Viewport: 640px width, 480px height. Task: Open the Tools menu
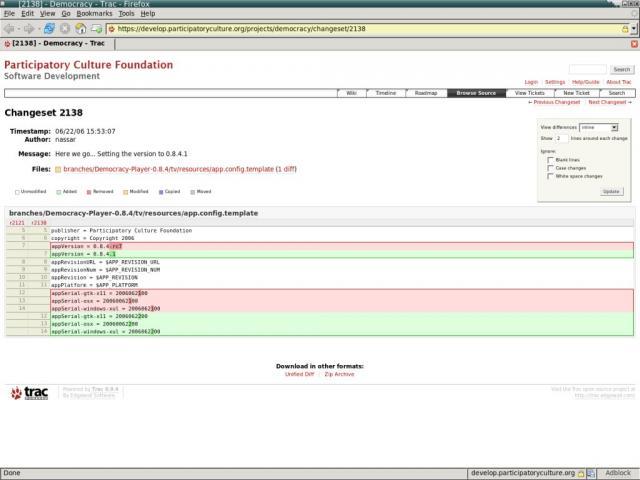click(x=126, y=13)
